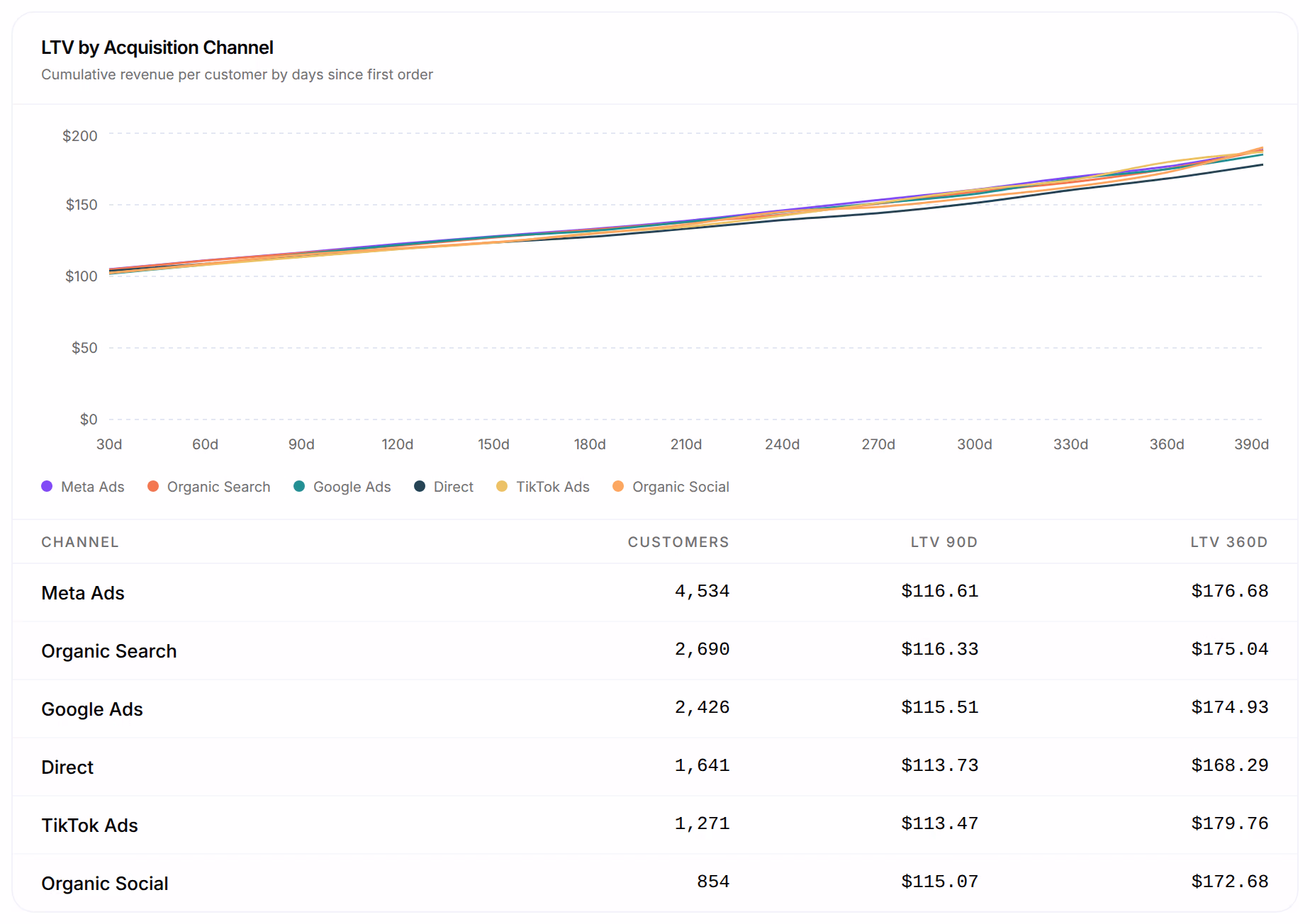
Task: Click the yellow TikTok Ads legend dot
Action: [502, 486]
